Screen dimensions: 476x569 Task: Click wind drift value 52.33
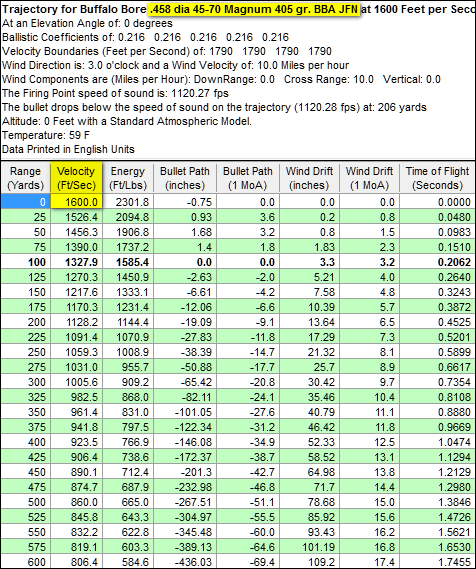pos(309,442)
